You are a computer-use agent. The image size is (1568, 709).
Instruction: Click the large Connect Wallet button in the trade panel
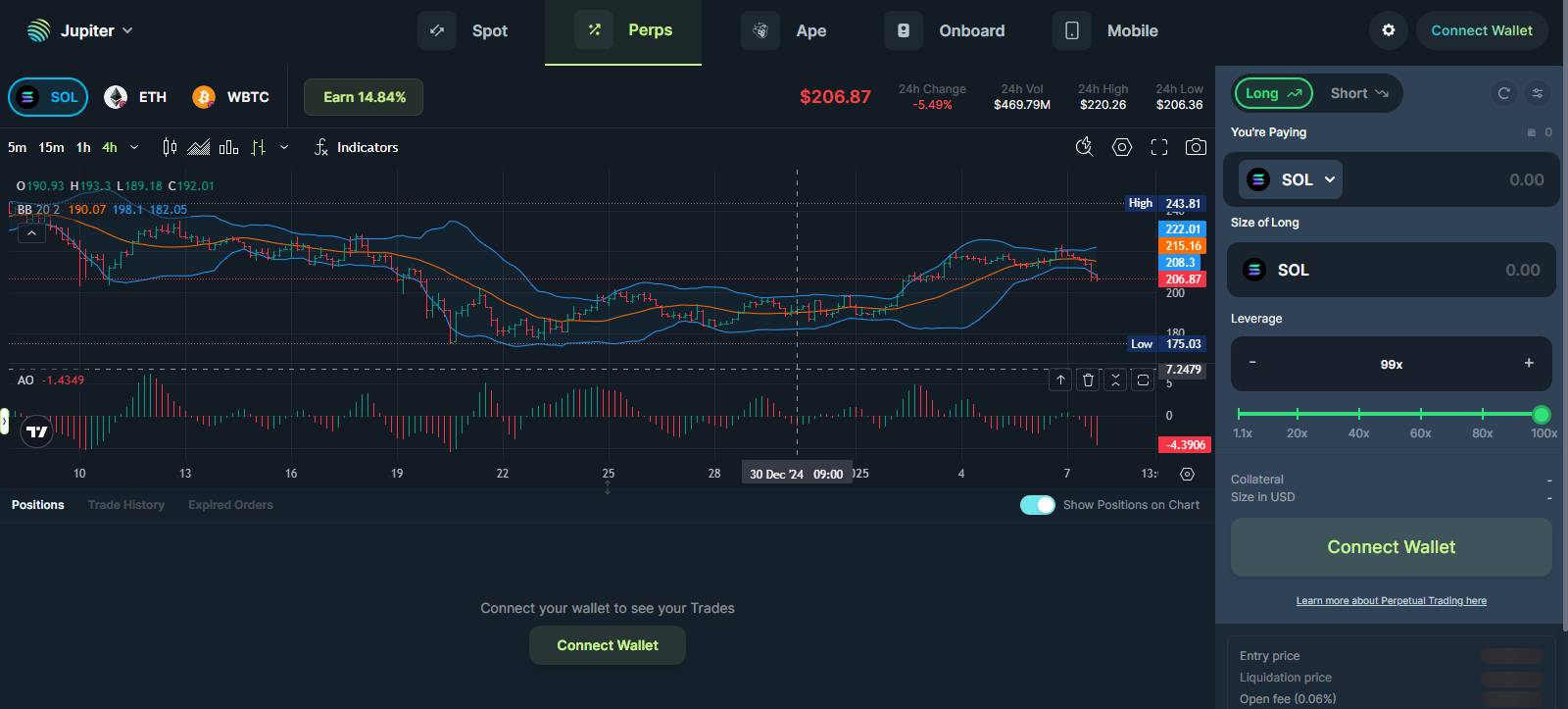tap(1392, 547)
